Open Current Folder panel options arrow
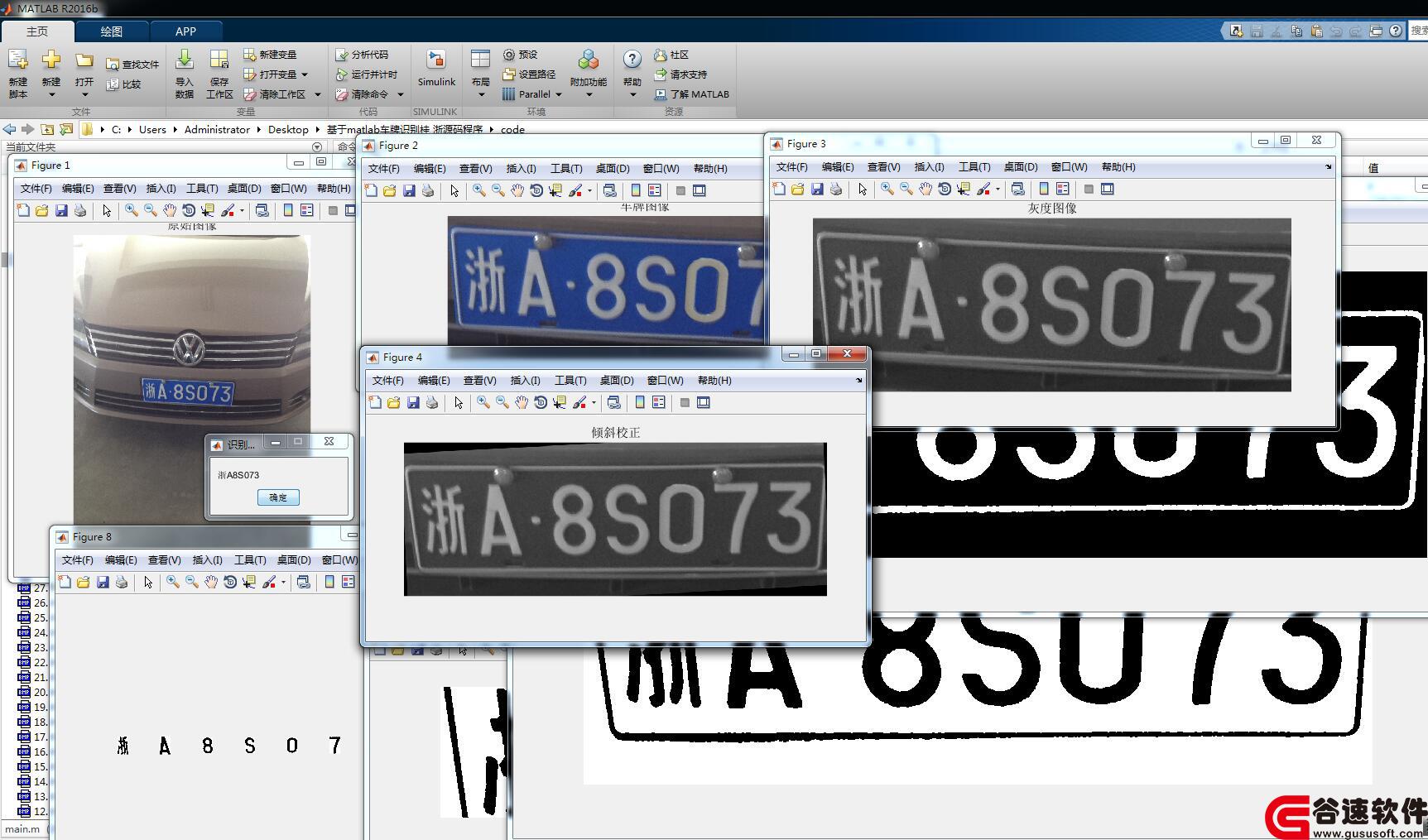1428x840 pixels. (317, 146)
